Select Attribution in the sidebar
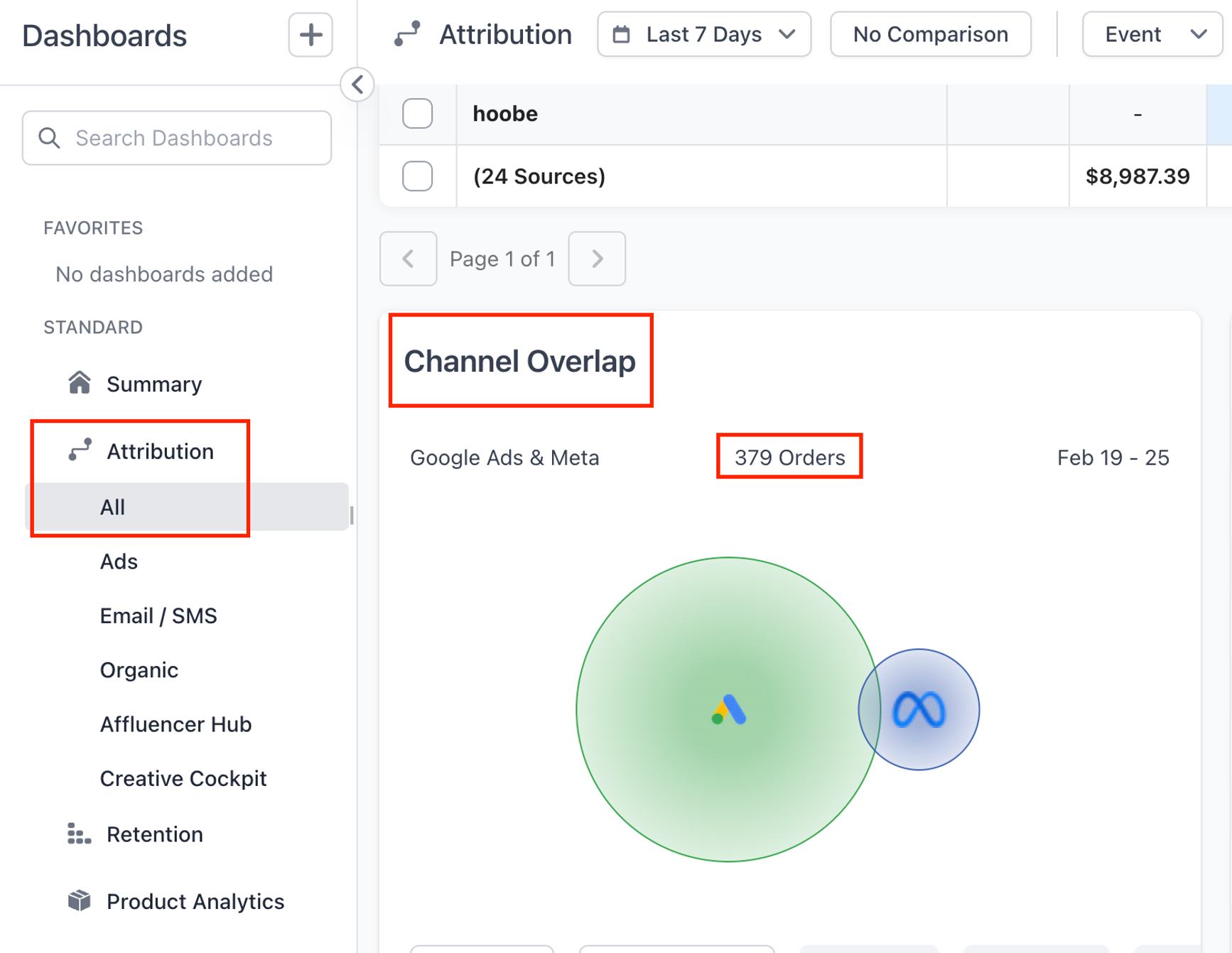Screen dimensions: 1232x953 point(160,451)
